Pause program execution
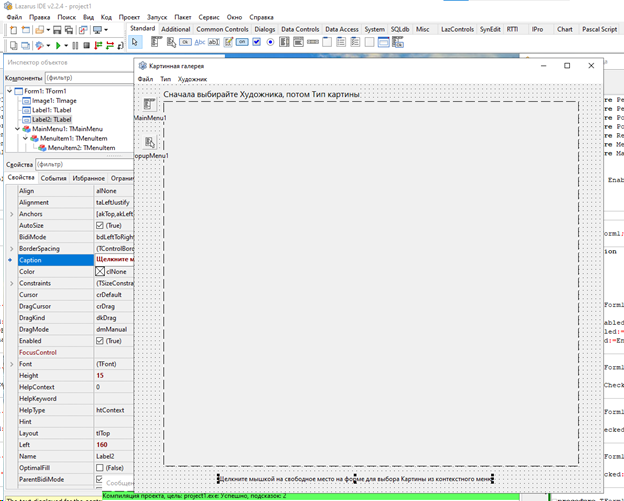This screenshot has height=501, width=624. (x=75, y=45)
